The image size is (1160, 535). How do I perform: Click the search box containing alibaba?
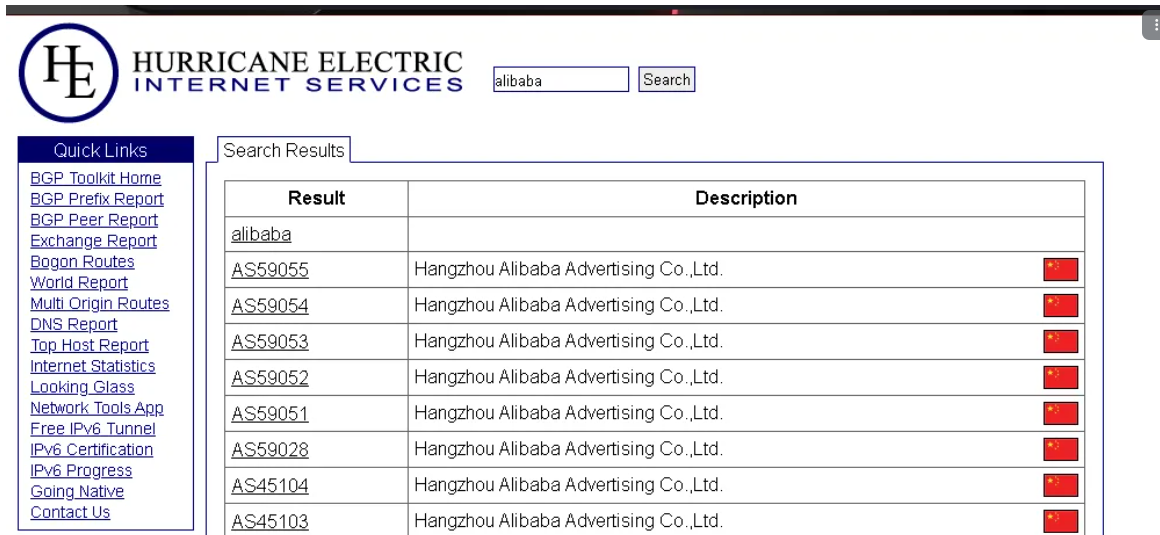point(561,79)
